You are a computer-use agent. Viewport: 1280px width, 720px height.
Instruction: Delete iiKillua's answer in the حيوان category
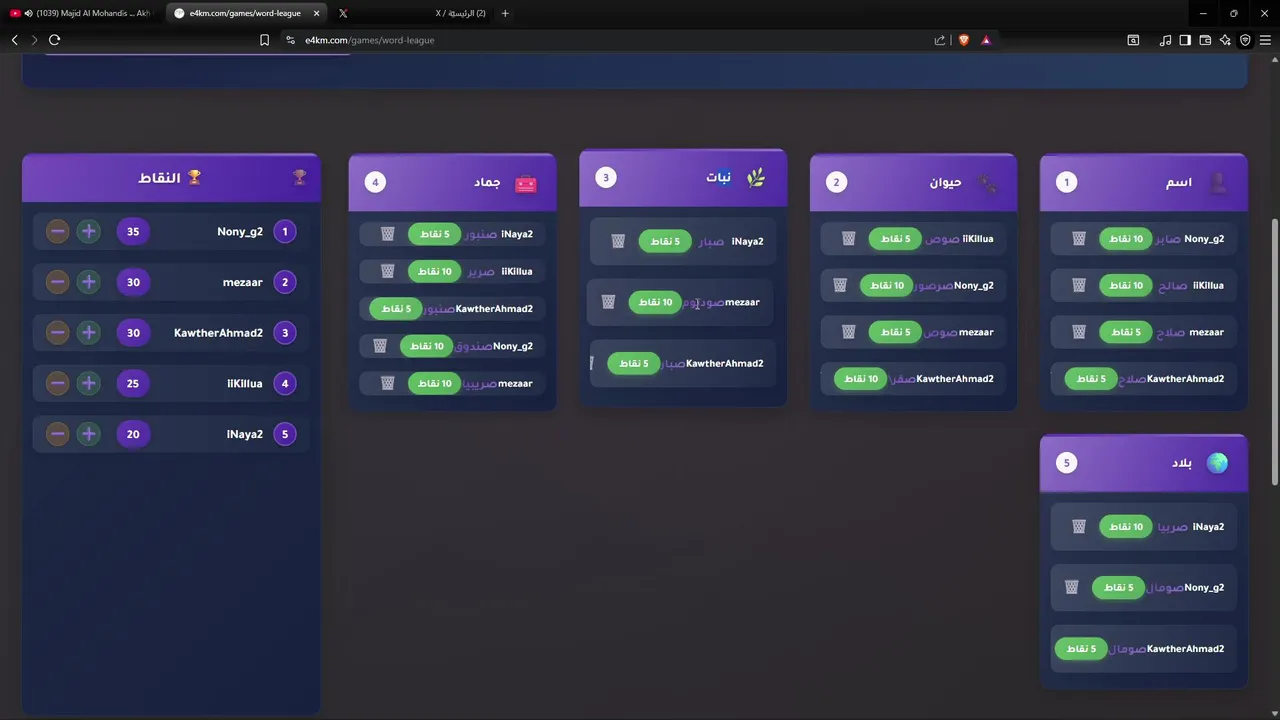[849, 239]
